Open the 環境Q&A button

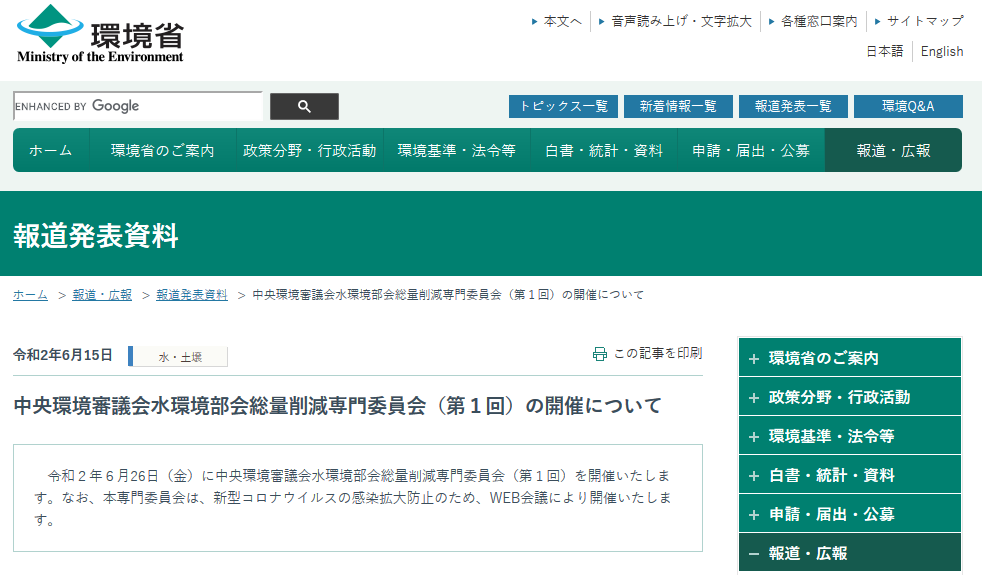click(x=908, y=106)
